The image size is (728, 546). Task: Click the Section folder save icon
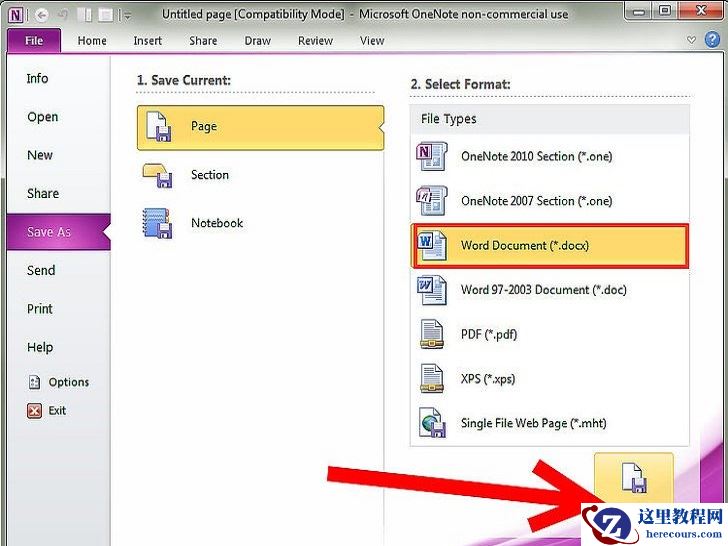tap(158, 176)
